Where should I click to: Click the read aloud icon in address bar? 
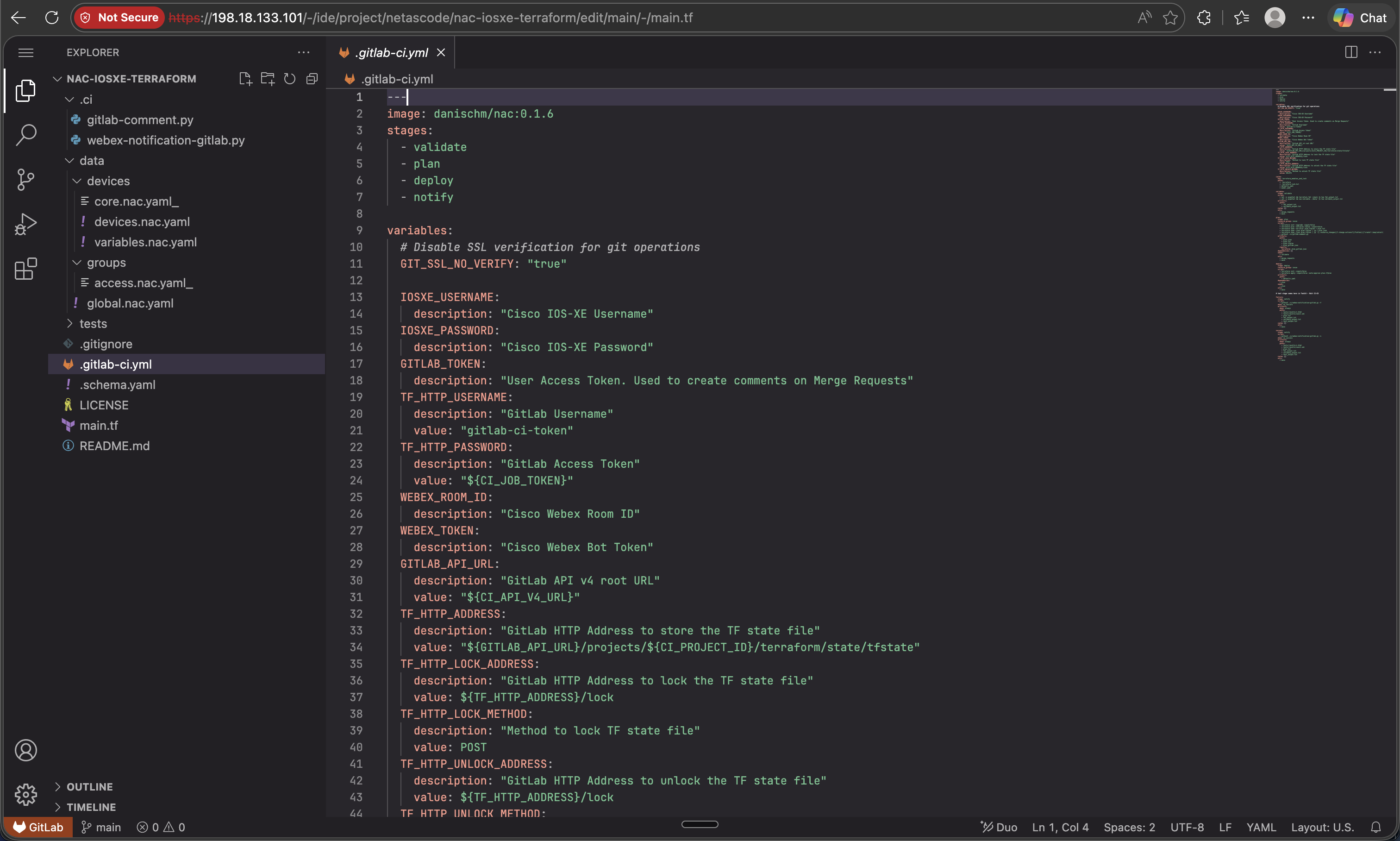coord(1144,18)
